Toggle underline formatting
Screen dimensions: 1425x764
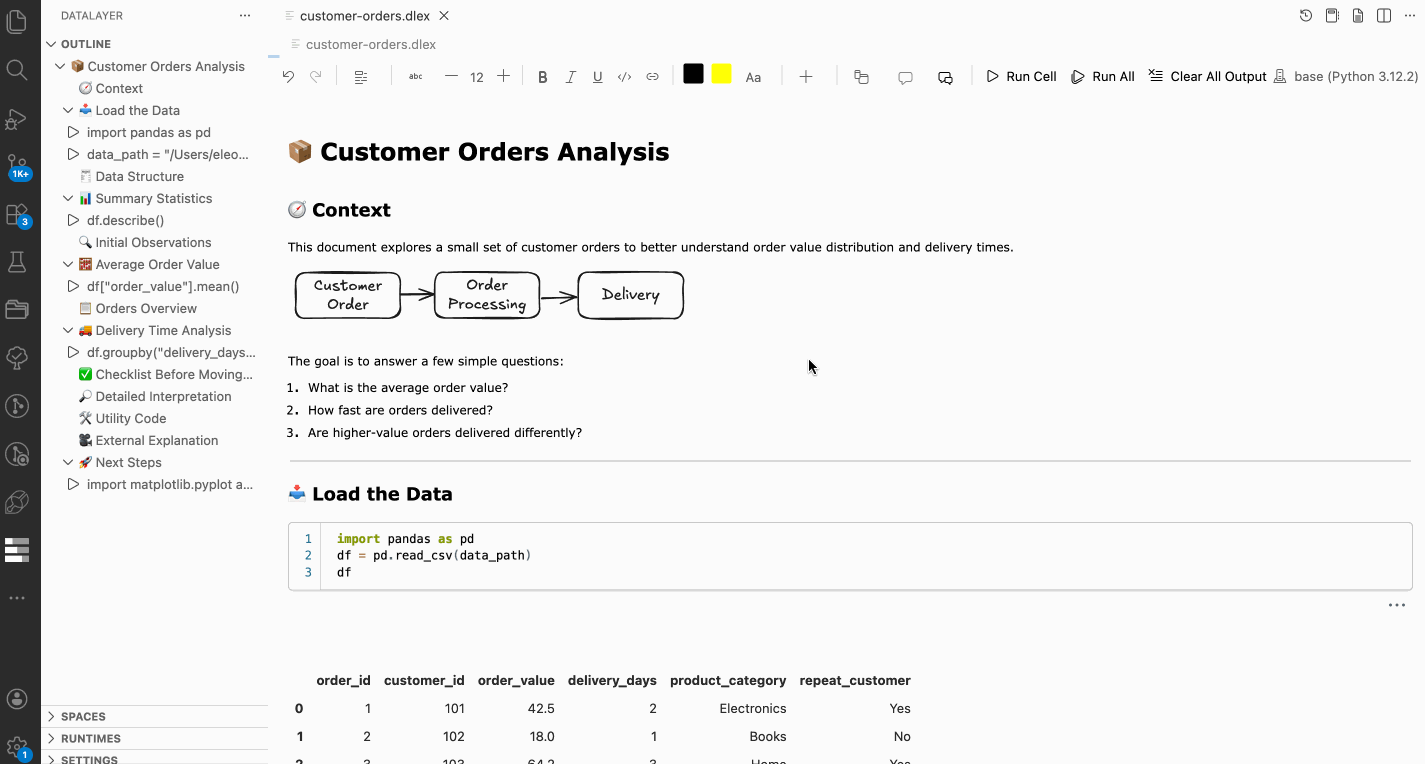click(x=597, y=77)
